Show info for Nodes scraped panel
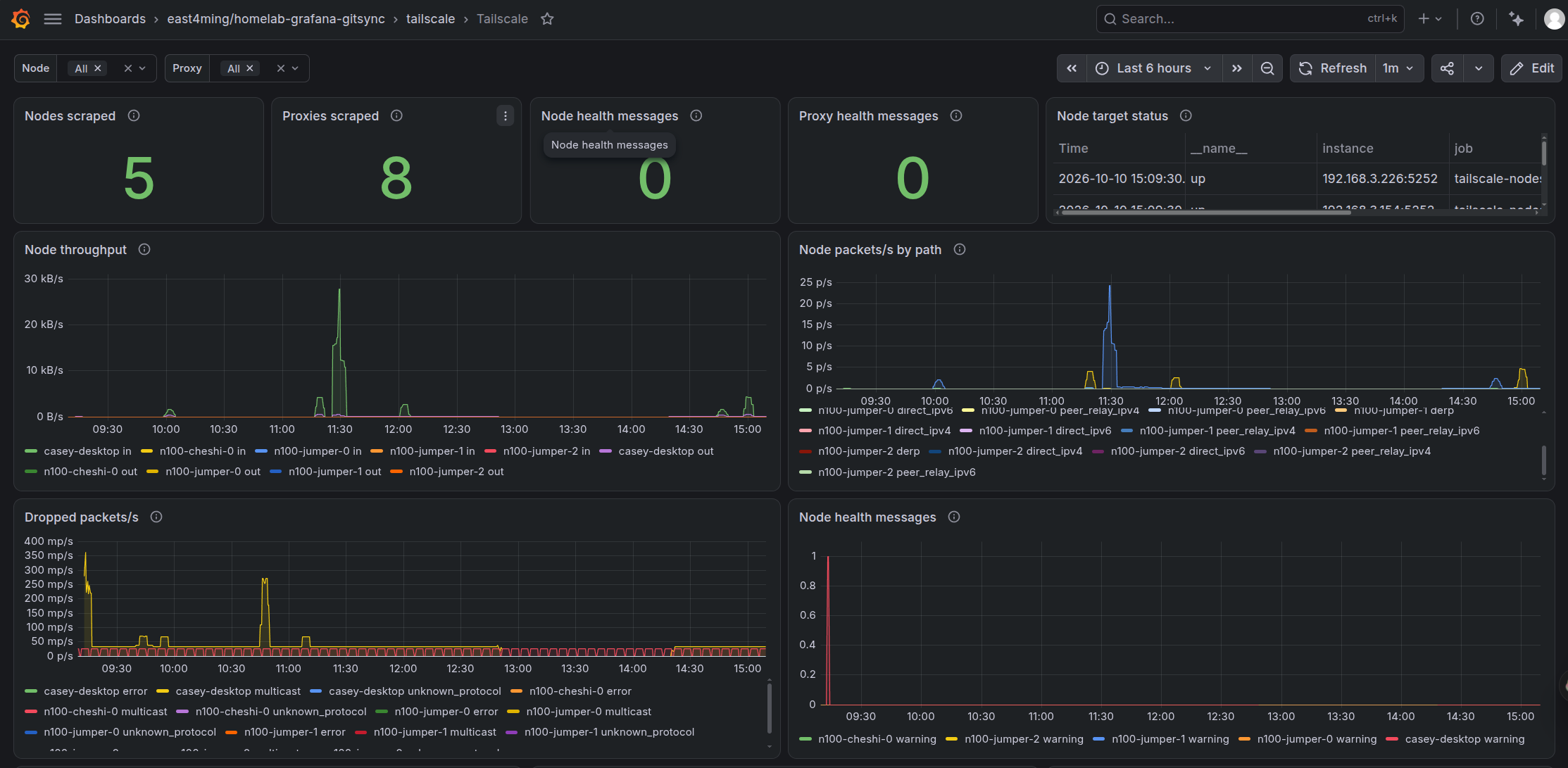Image resolution: width=1568 pixels, height=768 pixels. pyautogui.click(x=134, y=115)
